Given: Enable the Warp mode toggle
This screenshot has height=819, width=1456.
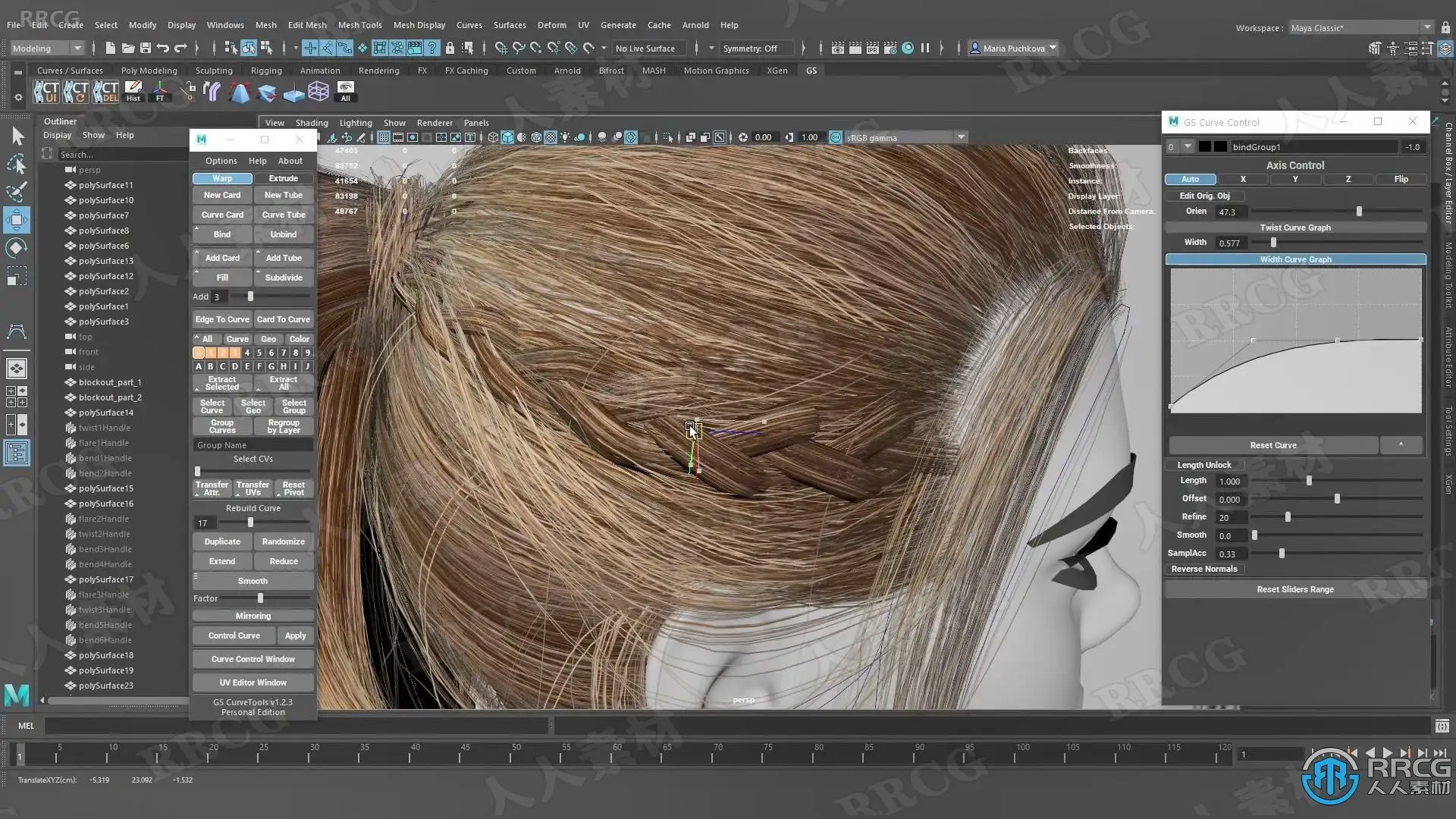Looking at the screenshot, I should click(x=222, y=178).
